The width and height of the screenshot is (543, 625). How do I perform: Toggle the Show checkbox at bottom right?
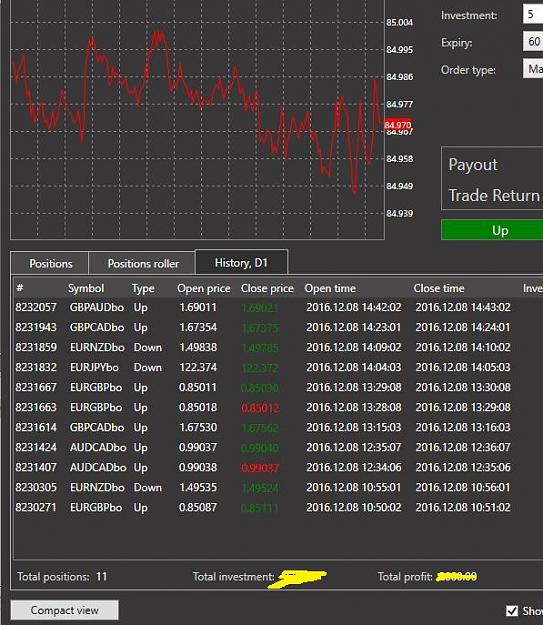512,611
